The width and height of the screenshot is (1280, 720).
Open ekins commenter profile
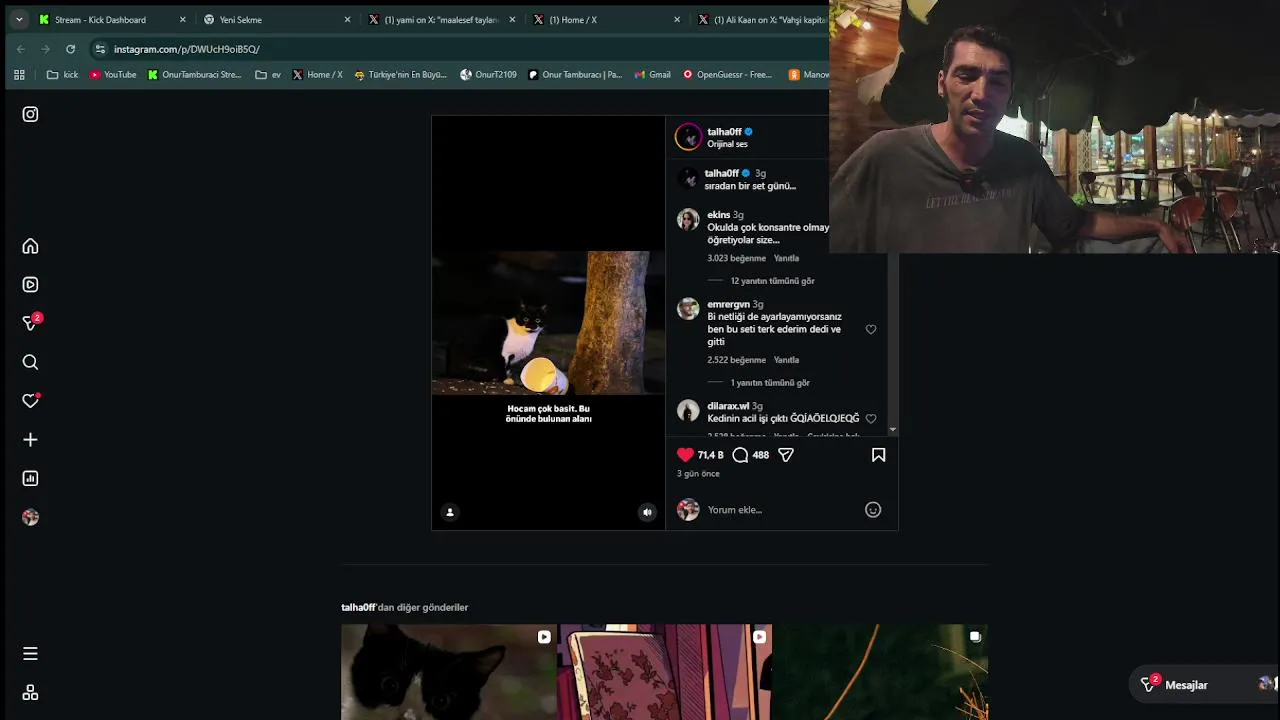point(718,215)
